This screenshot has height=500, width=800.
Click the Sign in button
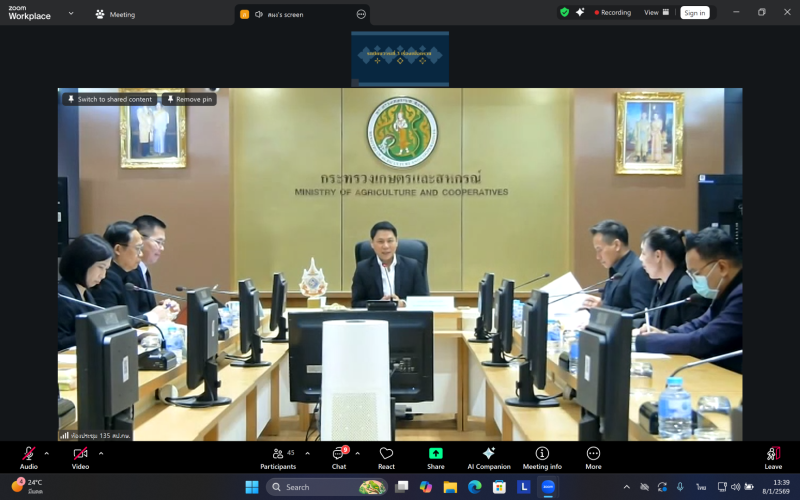click(695, 13)
